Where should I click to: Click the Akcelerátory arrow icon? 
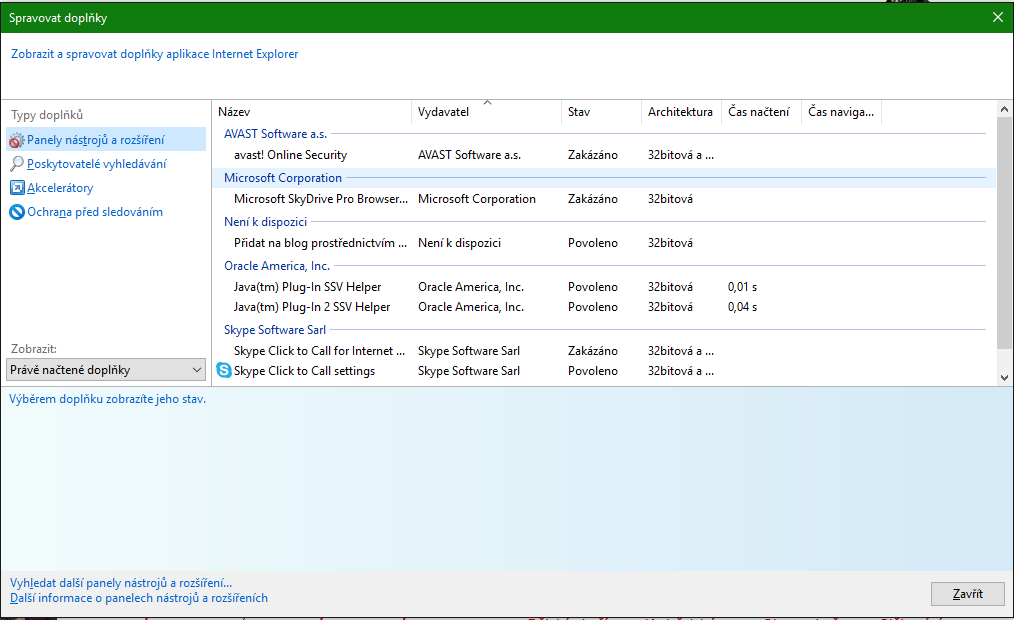coord(16,188)
